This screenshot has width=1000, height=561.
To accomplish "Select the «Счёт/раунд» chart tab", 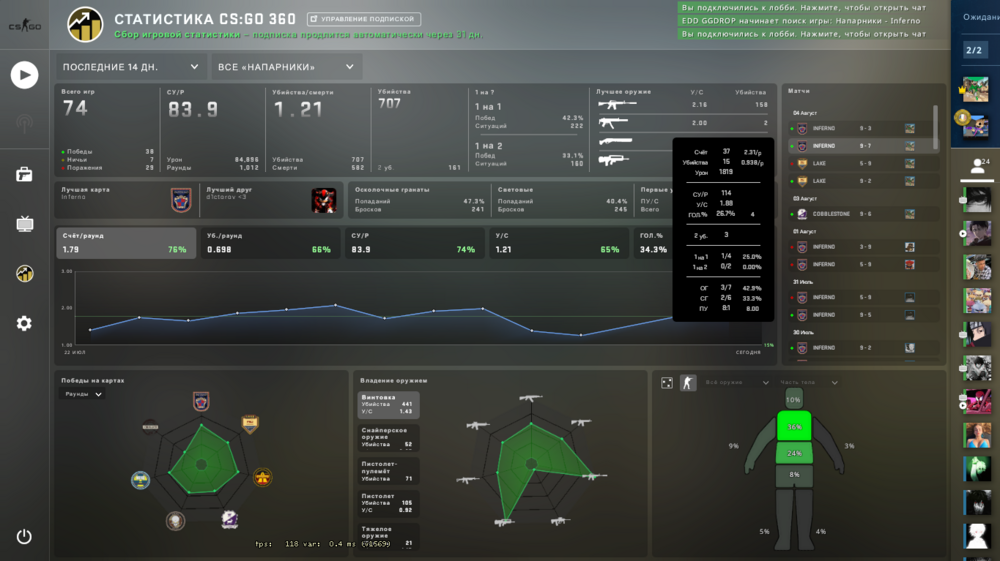I will tap(126, 243).
